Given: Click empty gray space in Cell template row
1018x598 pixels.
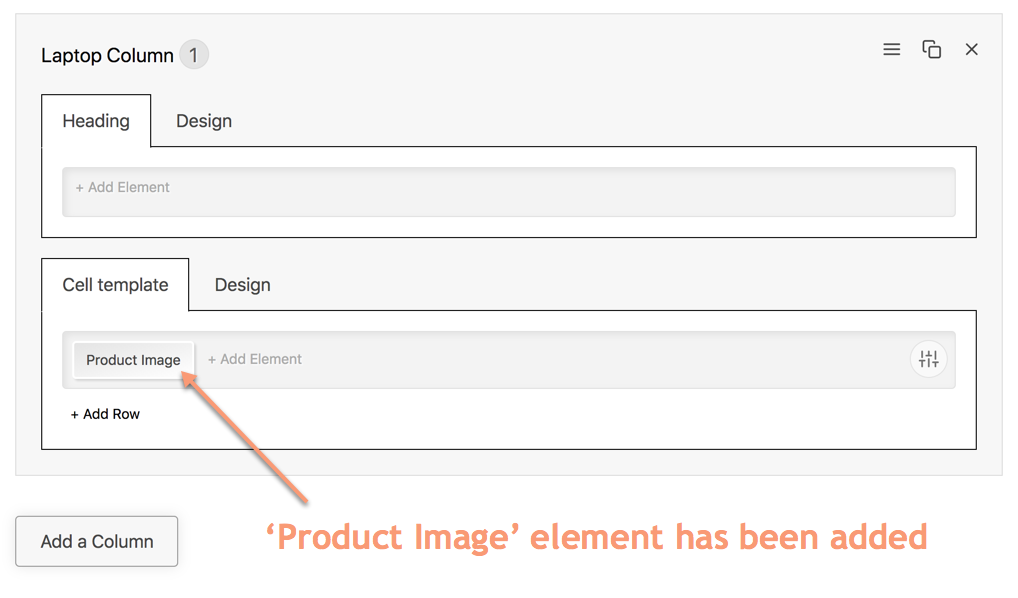Looking at the screenshot, I should point(600,360).
